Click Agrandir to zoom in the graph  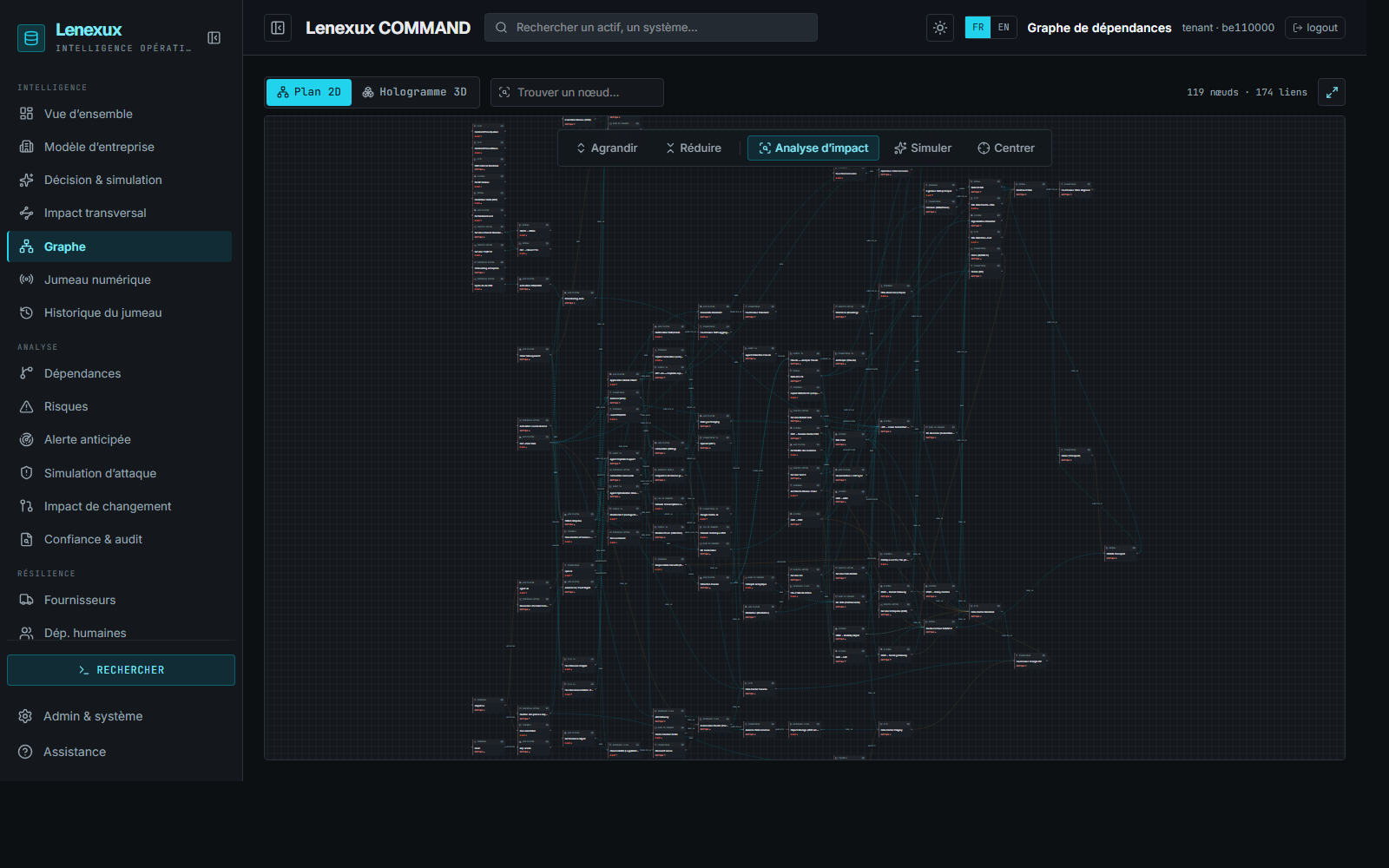pos(607,148)
